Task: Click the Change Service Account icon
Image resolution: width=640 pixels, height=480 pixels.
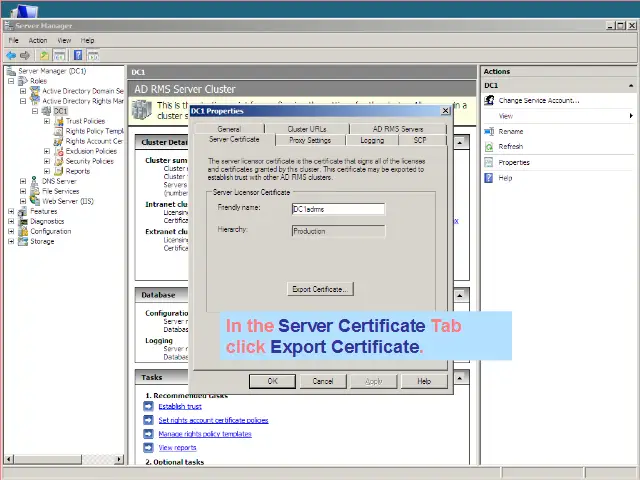Action: [490, 101]
